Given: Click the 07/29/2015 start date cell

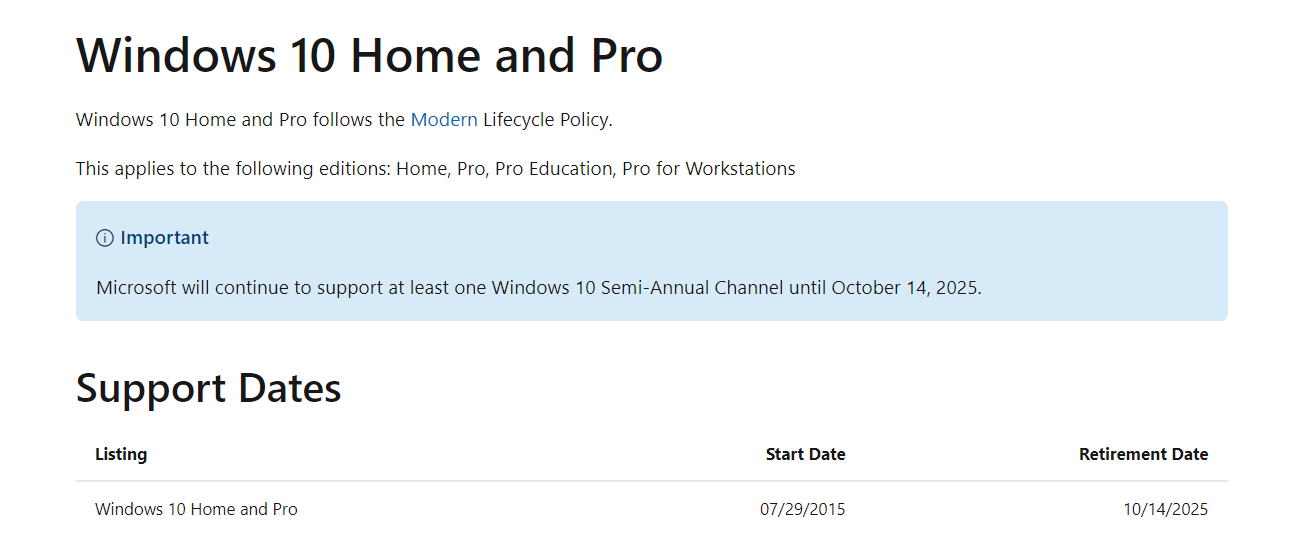Looking at the screenshot, I should tap(802, 509).
